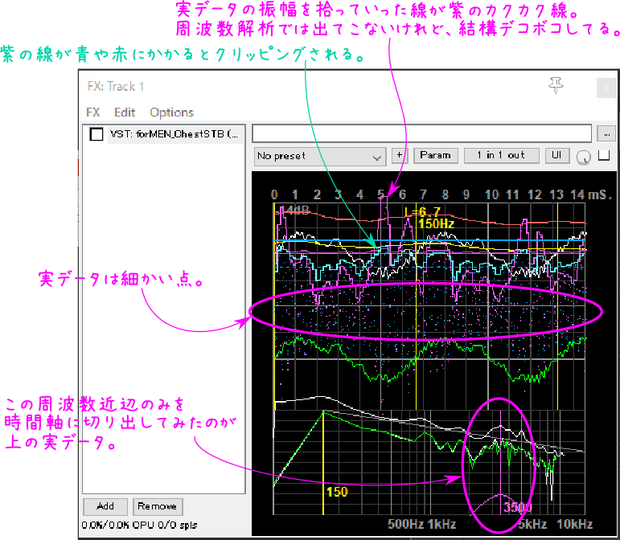Click the yellow 150Hz label in time graph

[x=436, y=224]
